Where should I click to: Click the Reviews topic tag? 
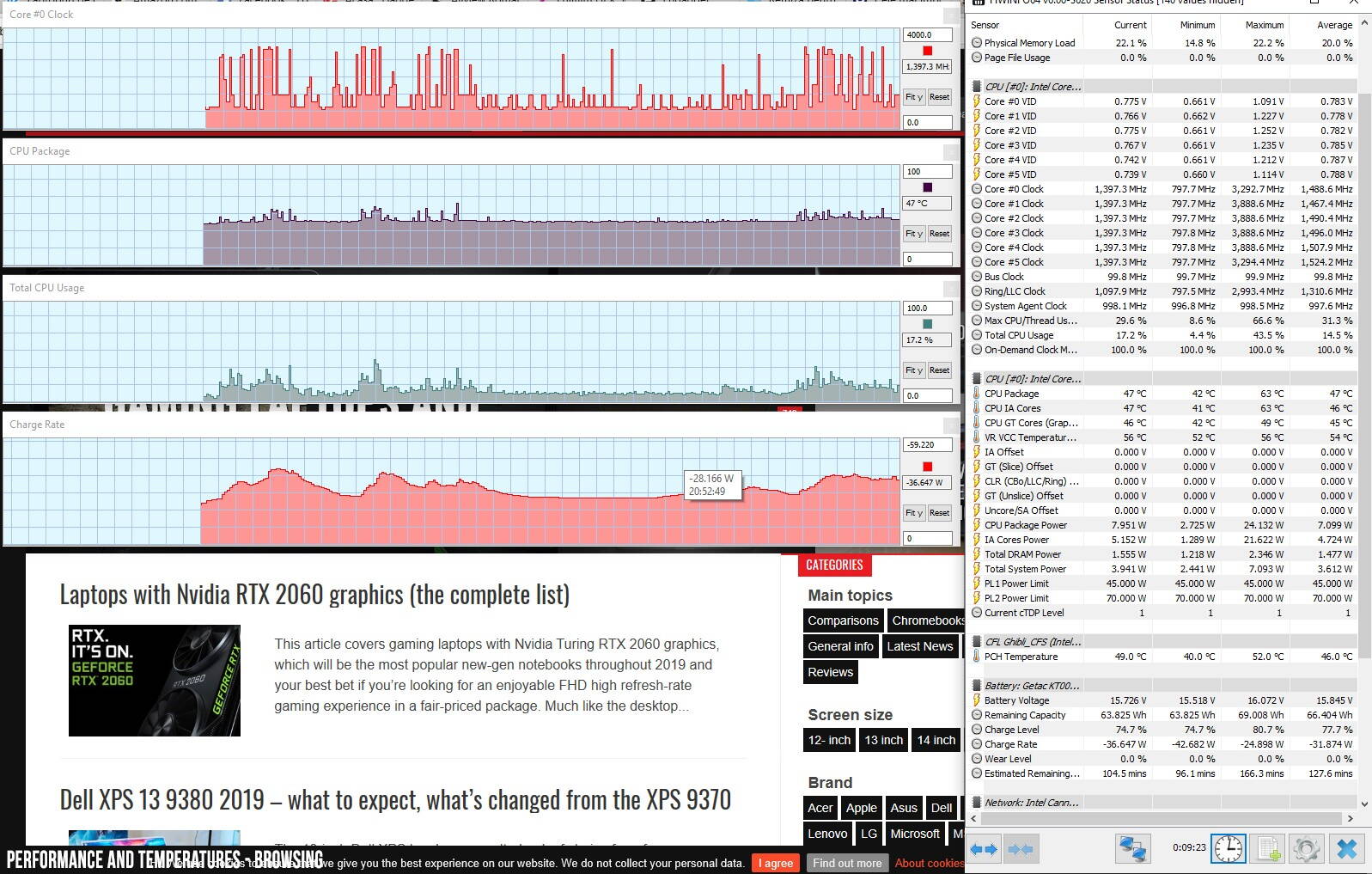click(830, 672)
